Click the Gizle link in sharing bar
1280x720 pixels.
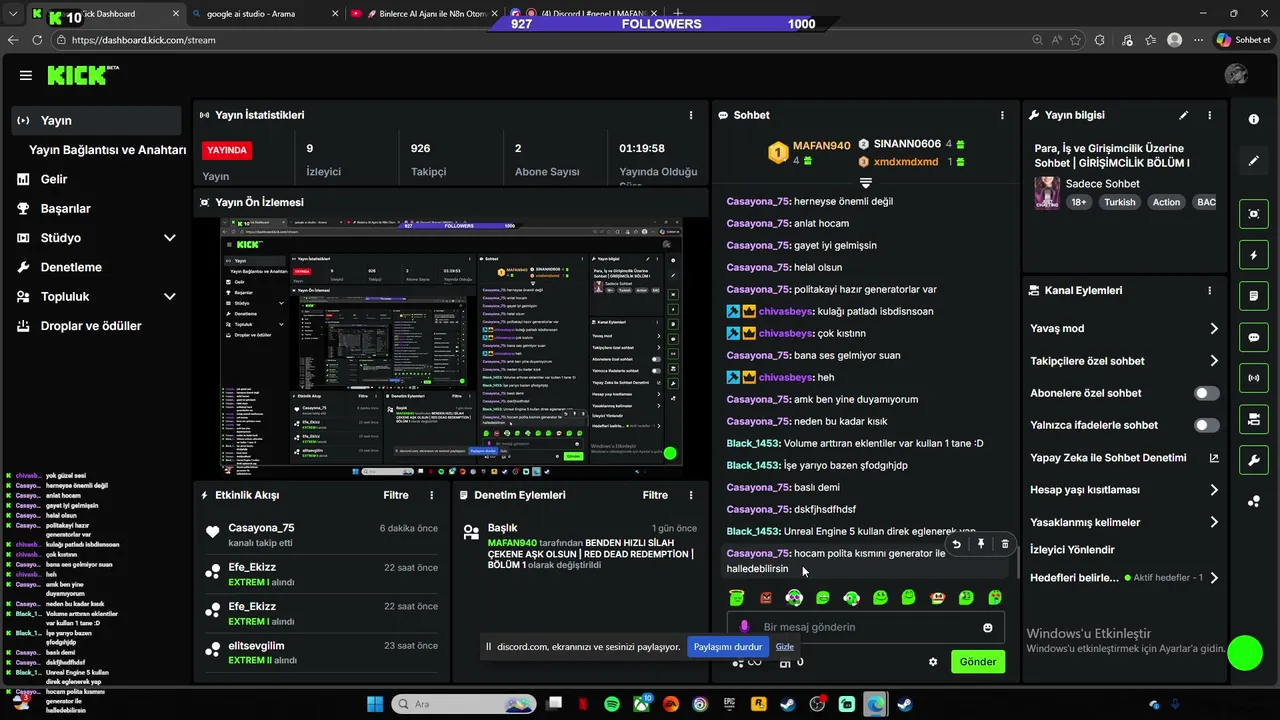pyautogui.click(x=785, y=647)
